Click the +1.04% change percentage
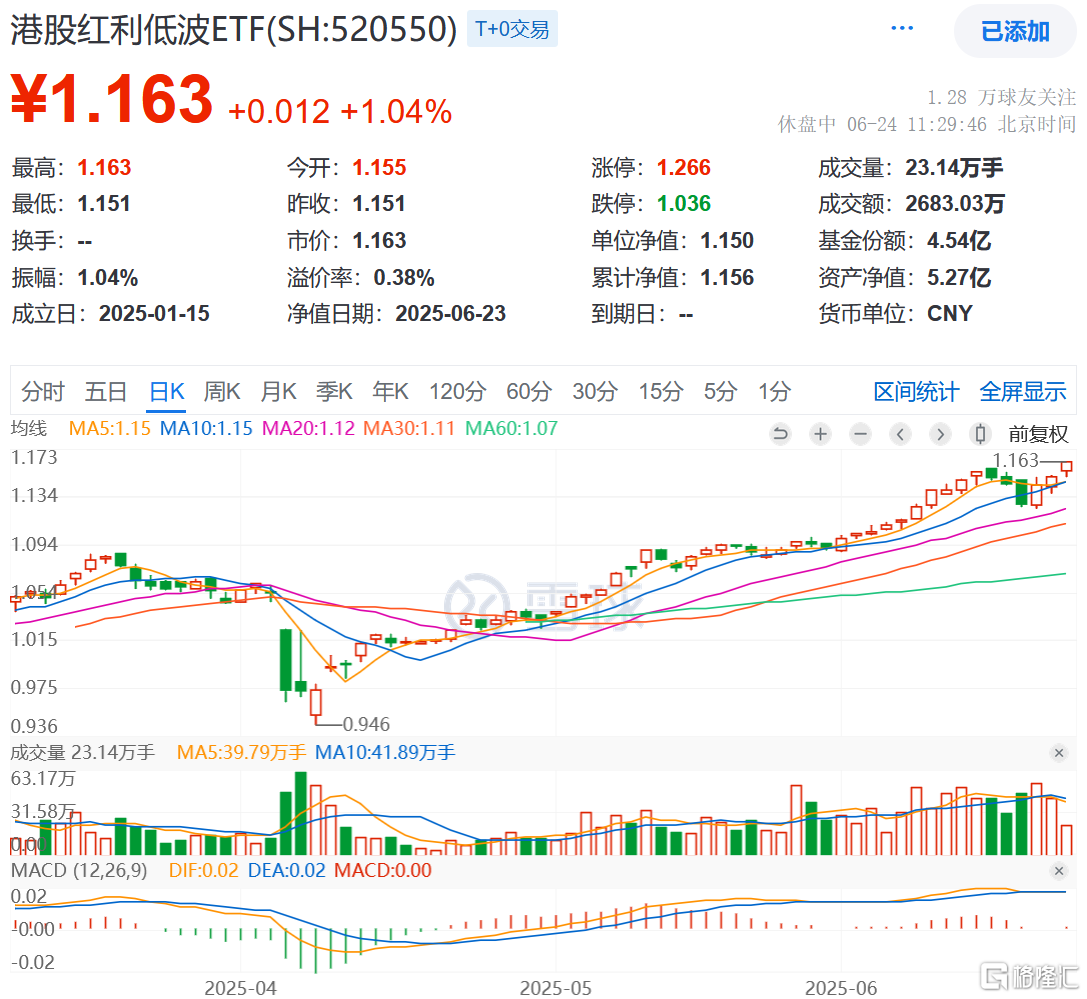The height and width of the screenshot is (999, 1087). coord(397,112)
